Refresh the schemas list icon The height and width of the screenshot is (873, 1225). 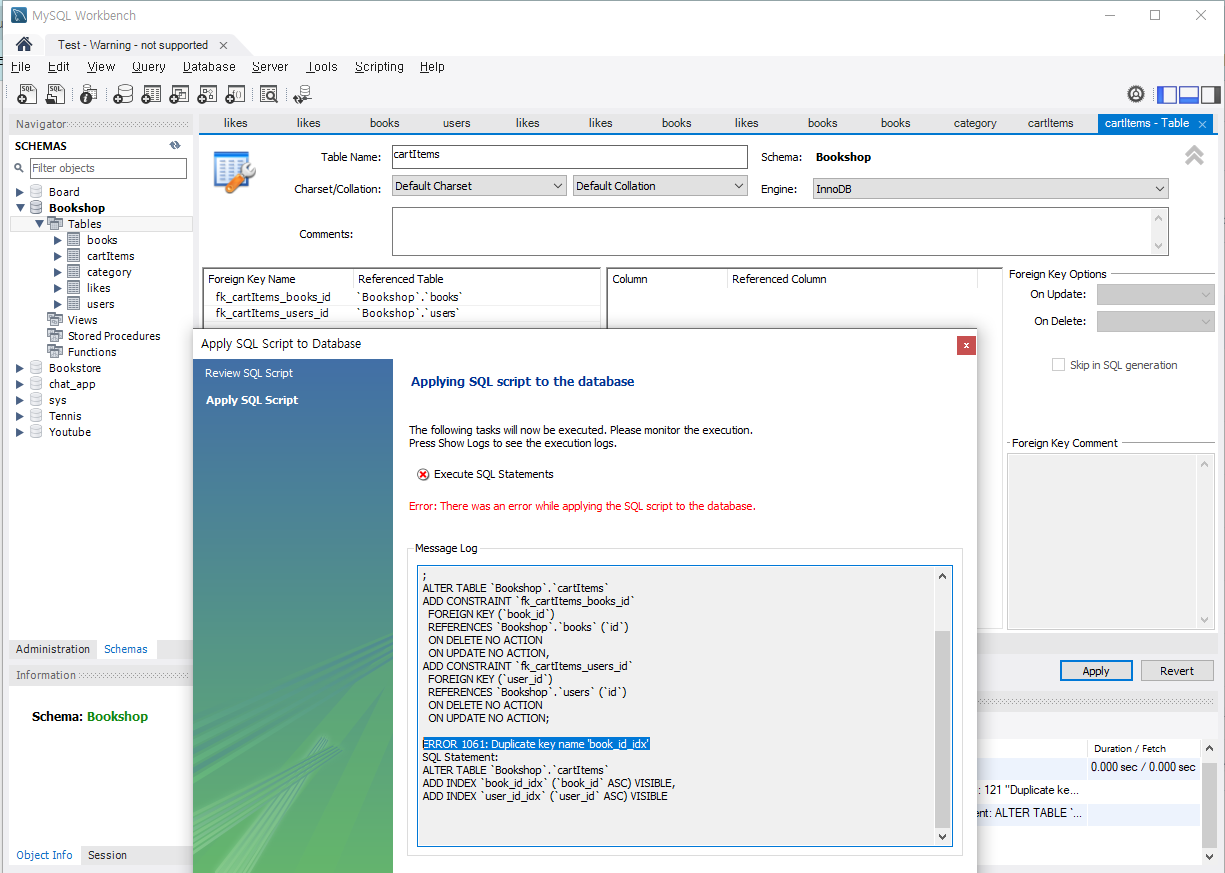(x=175, y=145)
